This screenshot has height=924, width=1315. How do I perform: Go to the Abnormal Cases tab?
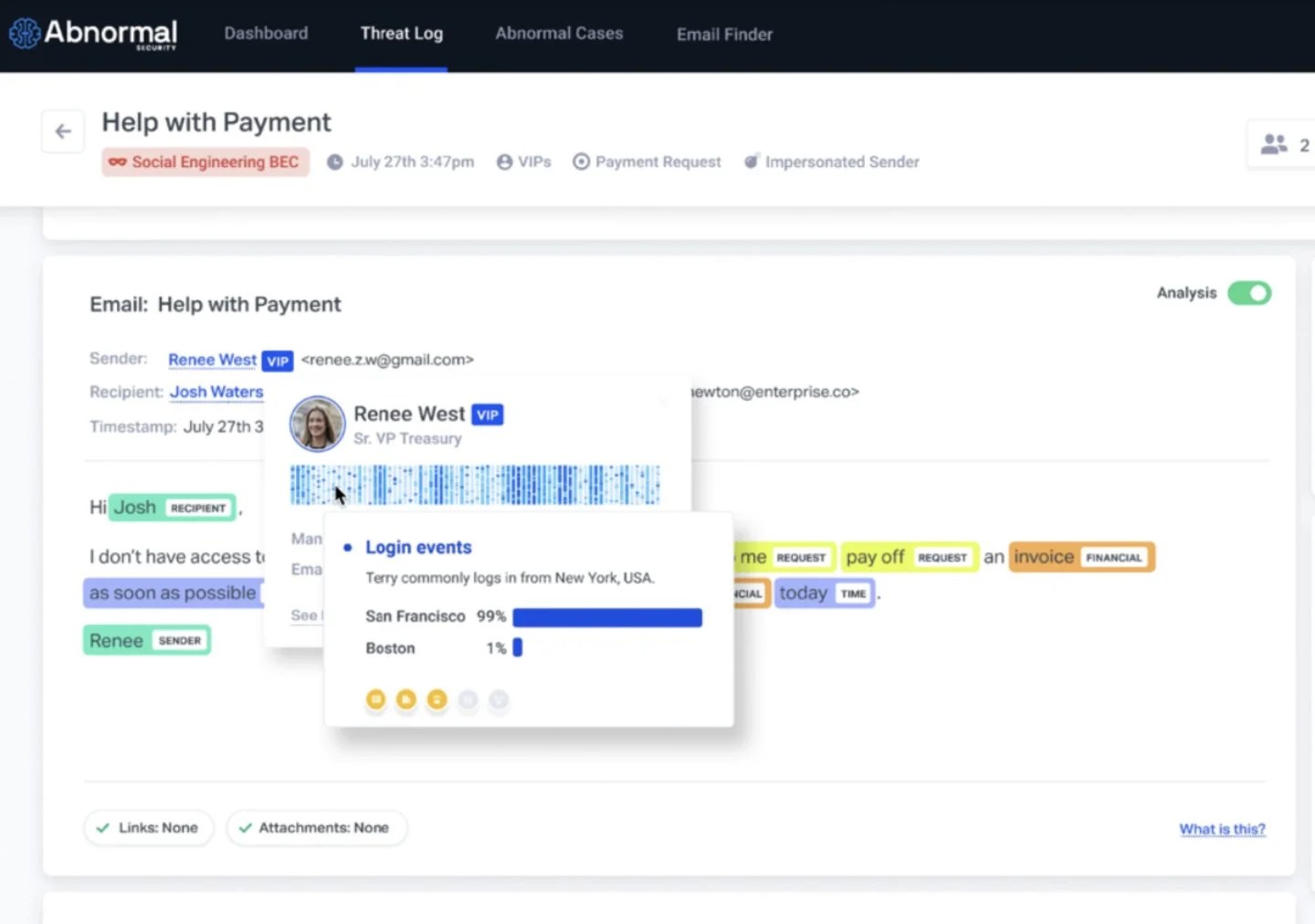click(559, 34)
